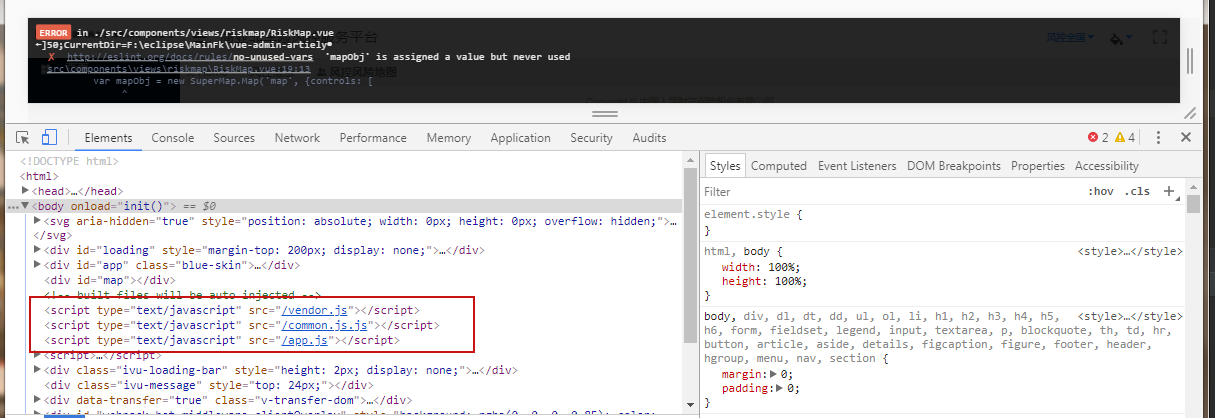Select the Computed sidebar tab

[x=779, y=166]
